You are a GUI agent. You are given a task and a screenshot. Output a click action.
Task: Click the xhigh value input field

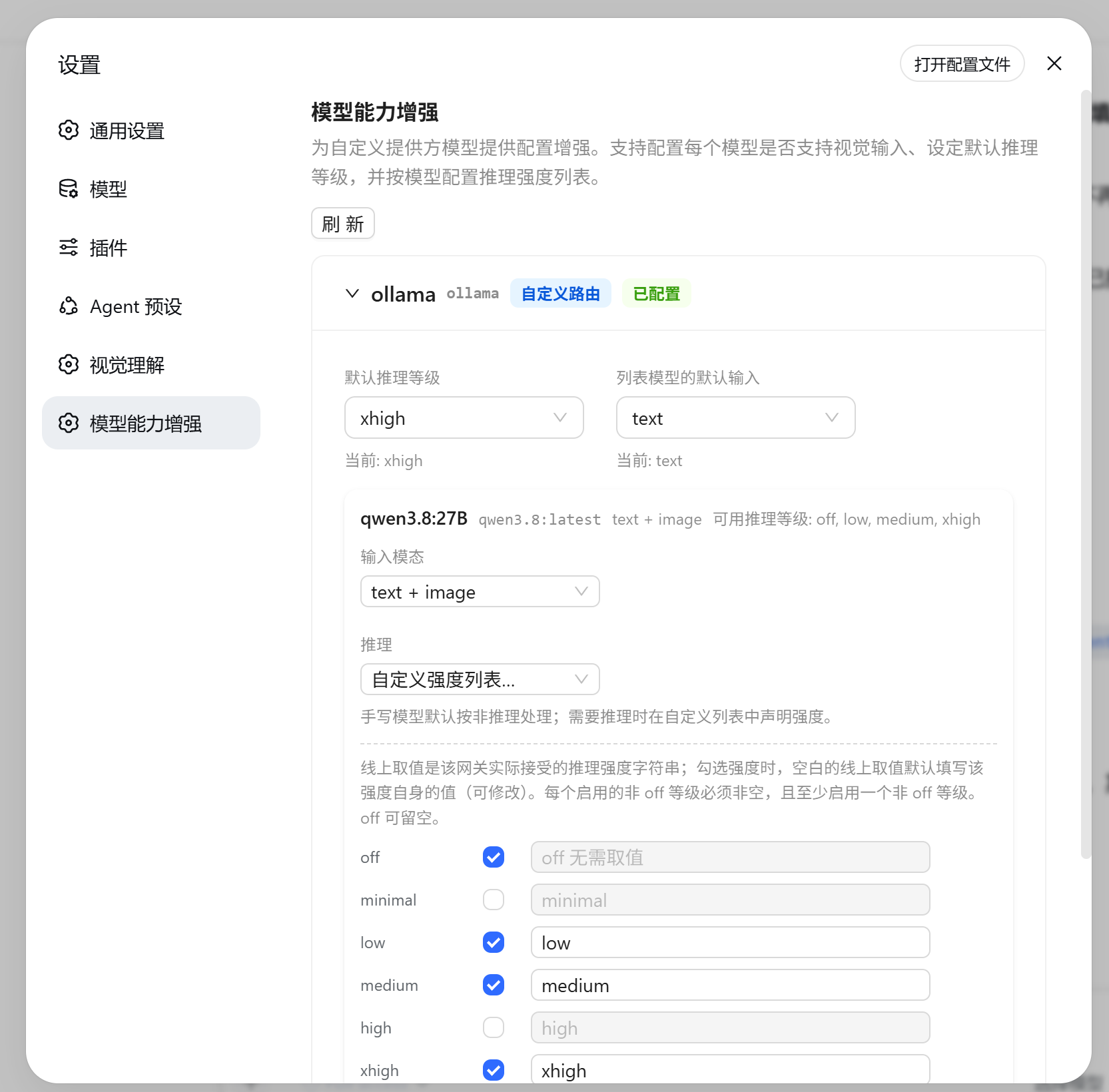731,1069
